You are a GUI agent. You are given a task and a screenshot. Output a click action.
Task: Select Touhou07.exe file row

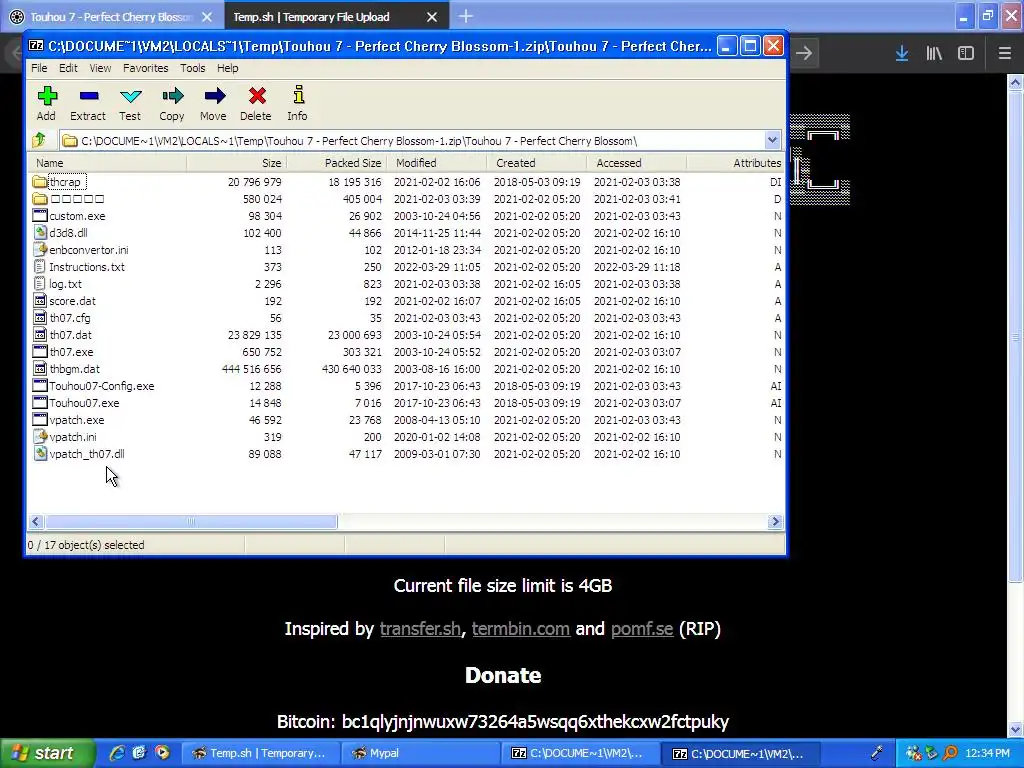coord(406,403)
